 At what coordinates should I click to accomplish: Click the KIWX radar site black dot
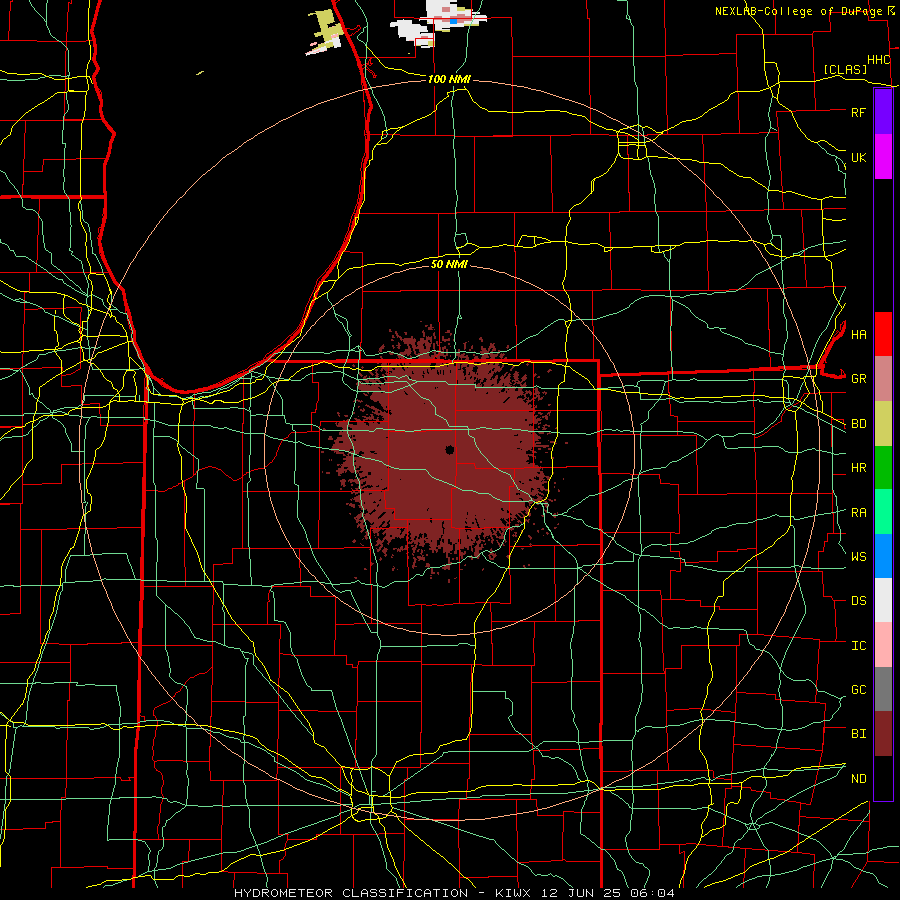[449, 449]
